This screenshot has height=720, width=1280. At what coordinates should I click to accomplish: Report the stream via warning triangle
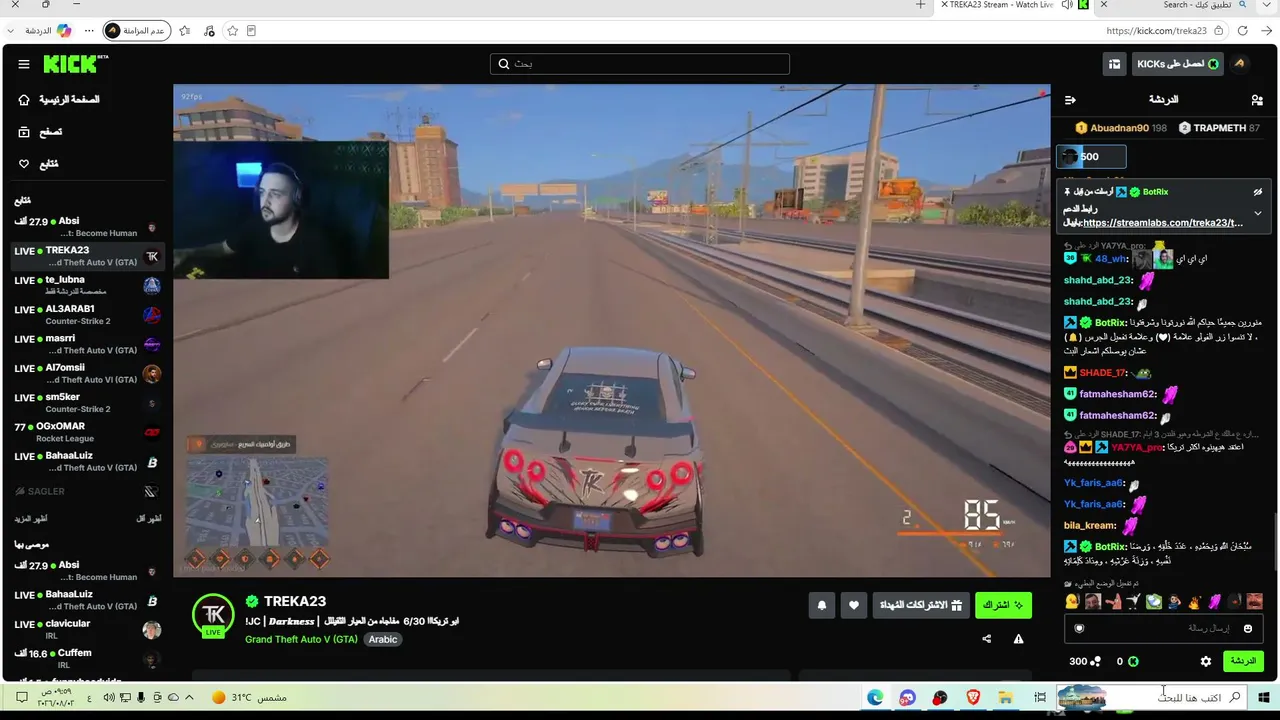coord(1018,639)
